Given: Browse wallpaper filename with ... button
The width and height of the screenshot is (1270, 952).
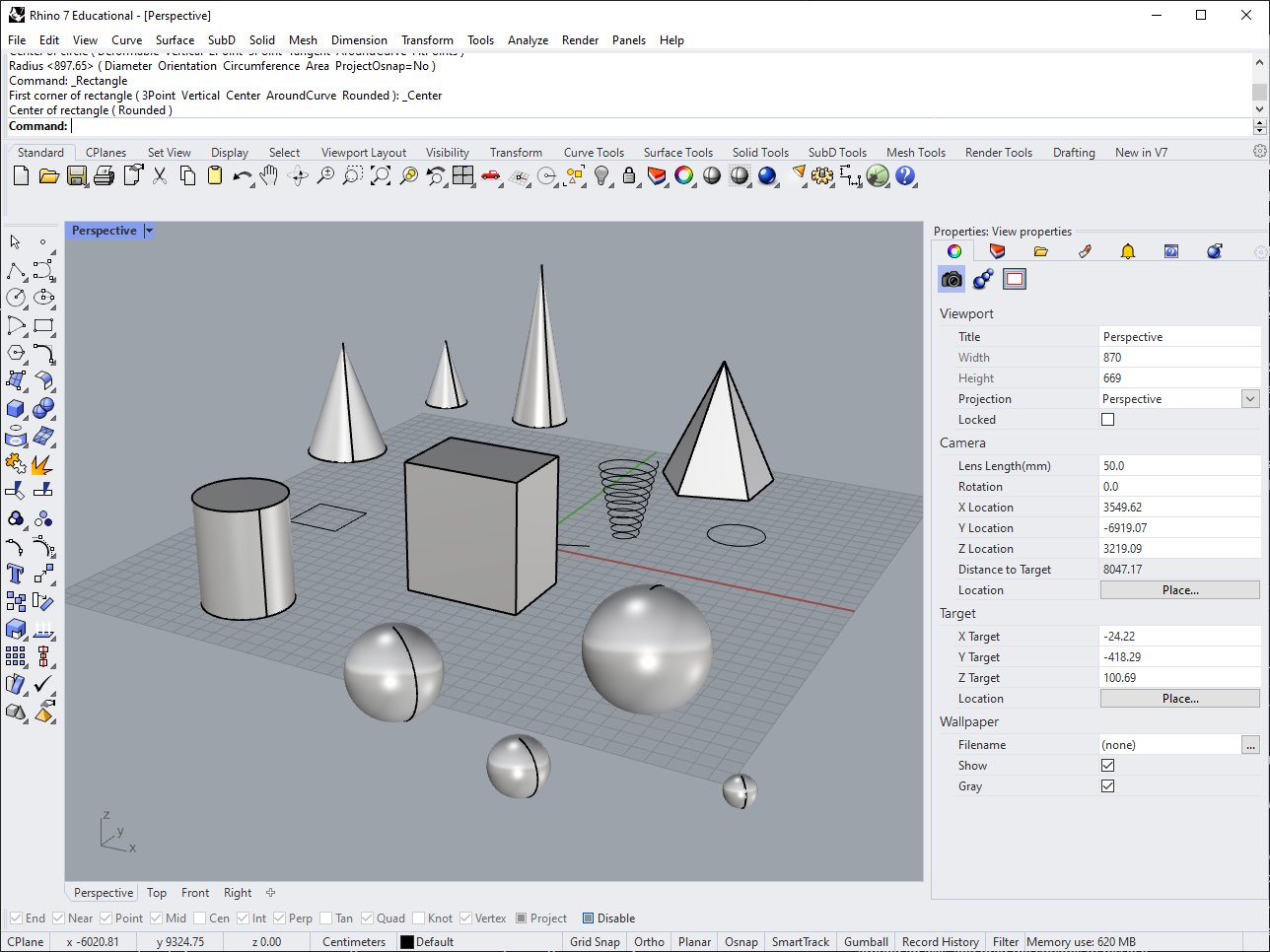Looking at the screenshot, I should point(1250,745).
